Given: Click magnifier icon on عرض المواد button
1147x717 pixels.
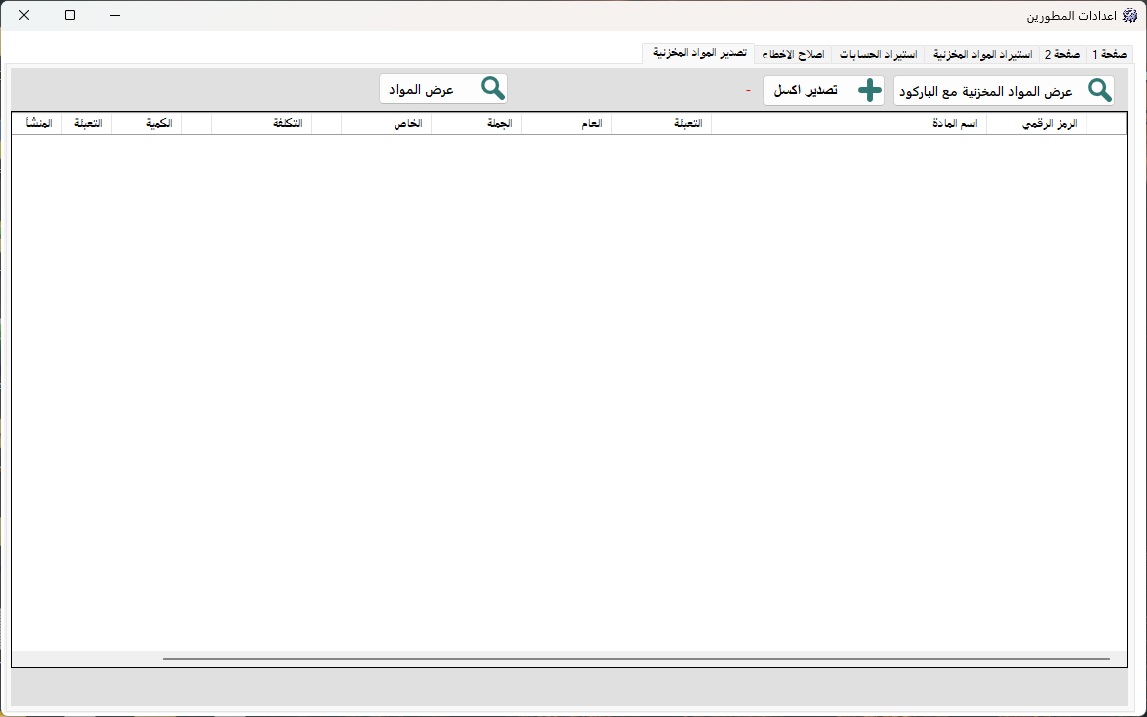Looking at the screenshot, I should pyautogui.click(x=493, y=89).
